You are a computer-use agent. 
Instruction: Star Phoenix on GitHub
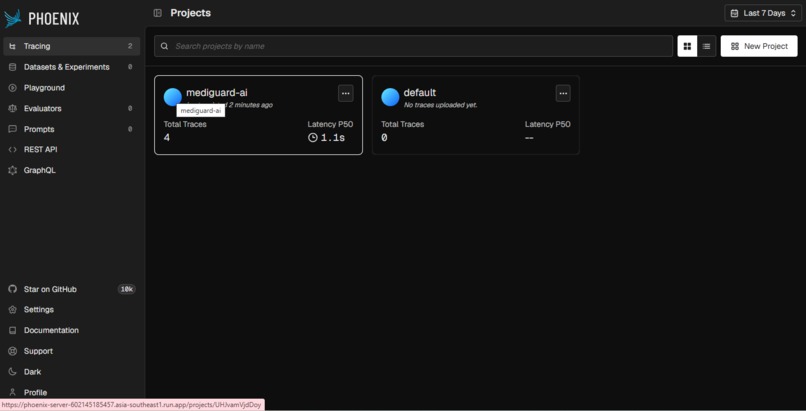[x=71, y=289]
